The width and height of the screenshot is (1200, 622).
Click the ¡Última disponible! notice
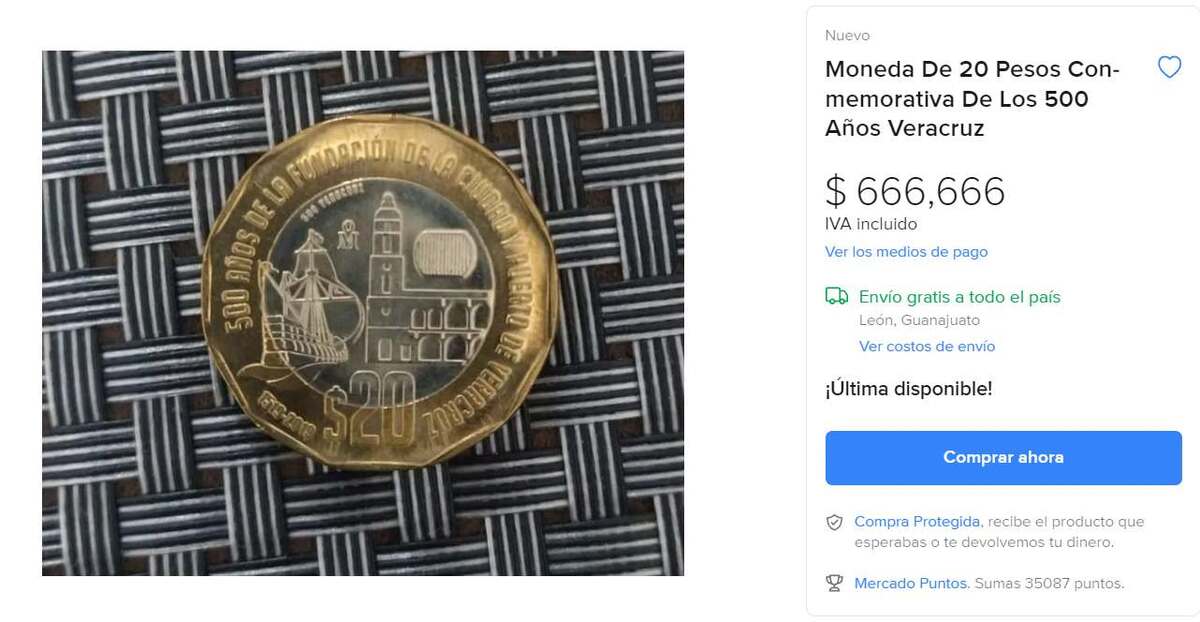[x=909, y=389]
